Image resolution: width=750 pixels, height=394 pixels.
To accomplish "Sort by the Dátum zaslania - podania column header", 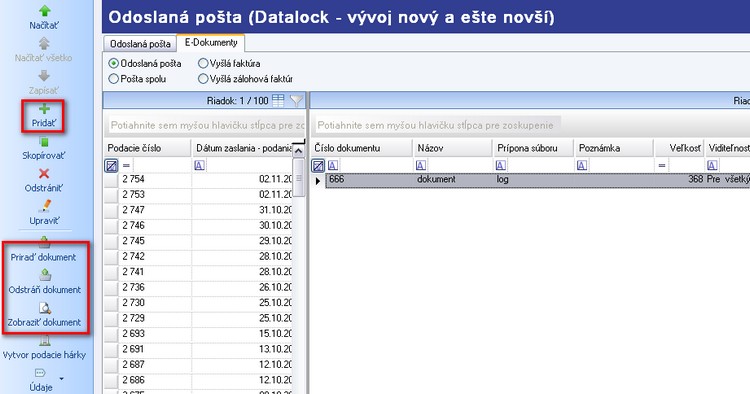I will click(242, 148).
